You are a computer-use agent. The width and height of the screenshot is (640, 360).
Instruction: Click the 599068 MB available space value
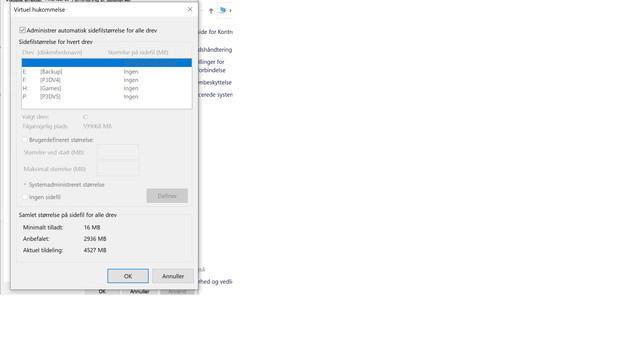tap(97, 126)
